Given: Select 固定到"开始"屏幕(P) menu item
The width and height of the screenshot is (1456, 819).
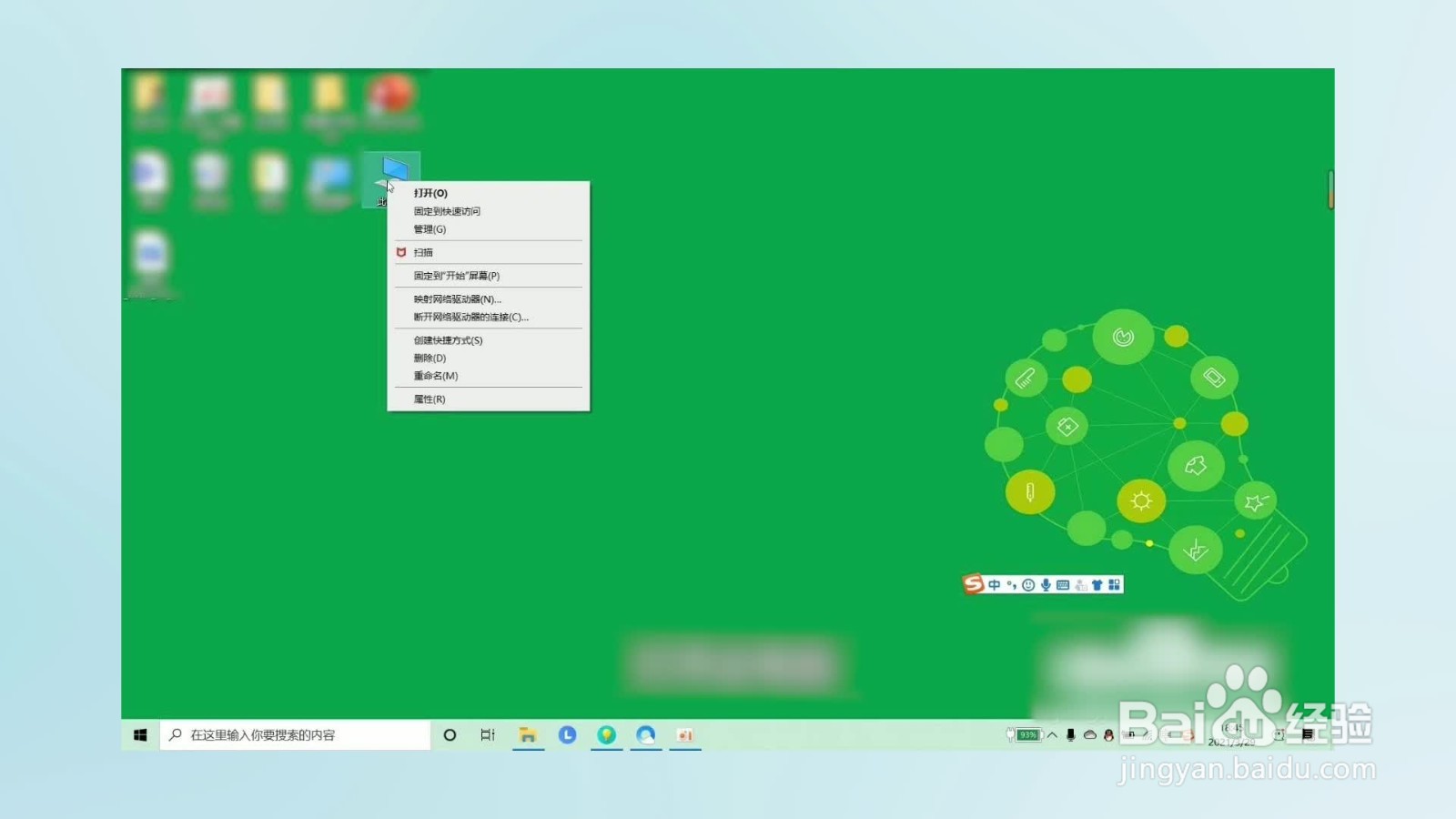Looking at the screenshot, I should 488,276.
